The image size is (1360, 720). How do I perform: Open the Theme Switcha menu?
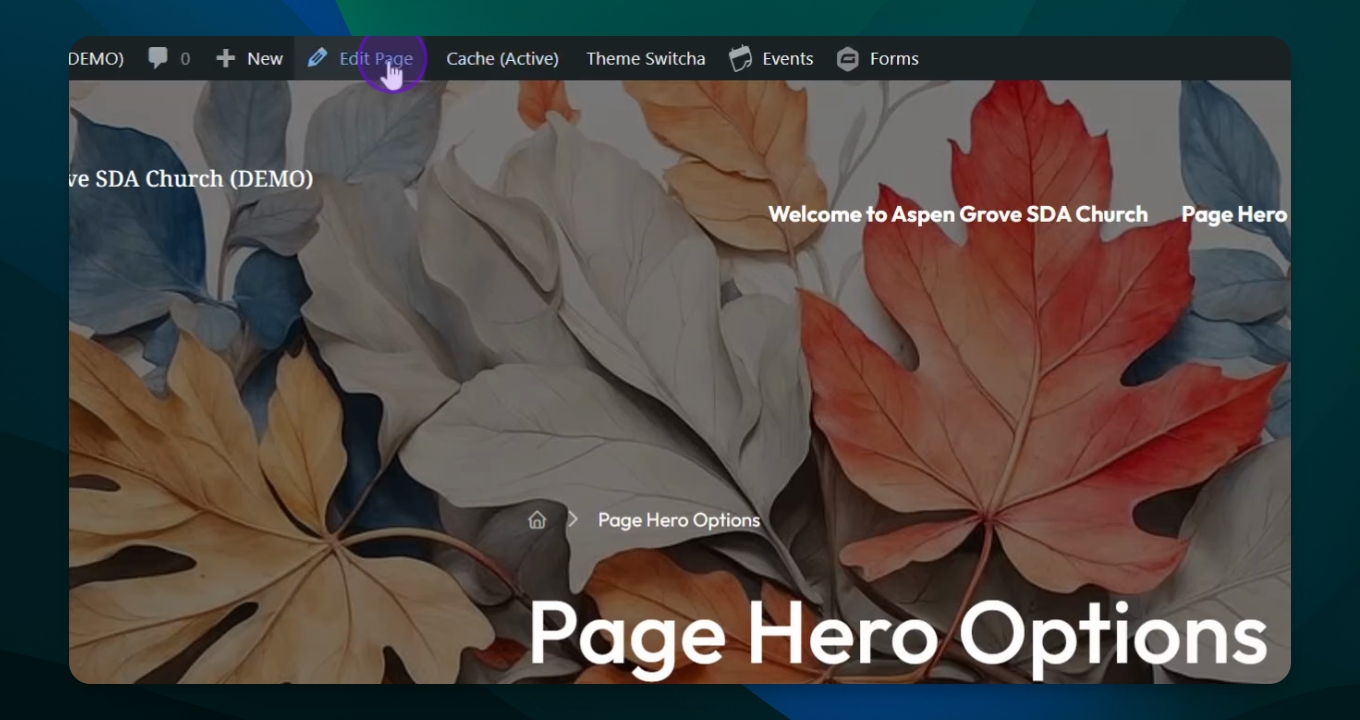pos(646,58)
